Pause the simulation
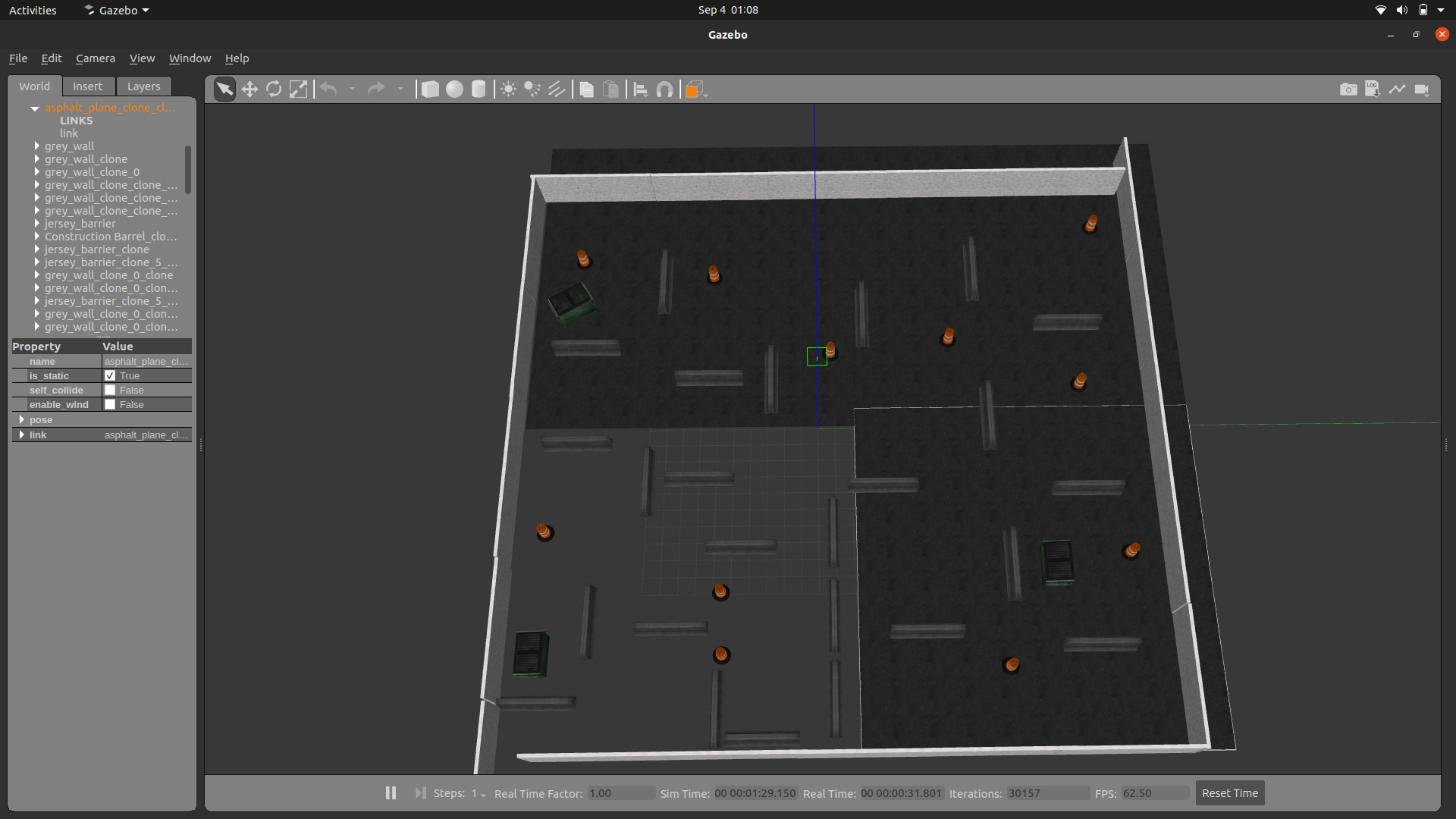The height and width of the screenshot is (819, 1456). pyautogui.click(x=391, y=793)
